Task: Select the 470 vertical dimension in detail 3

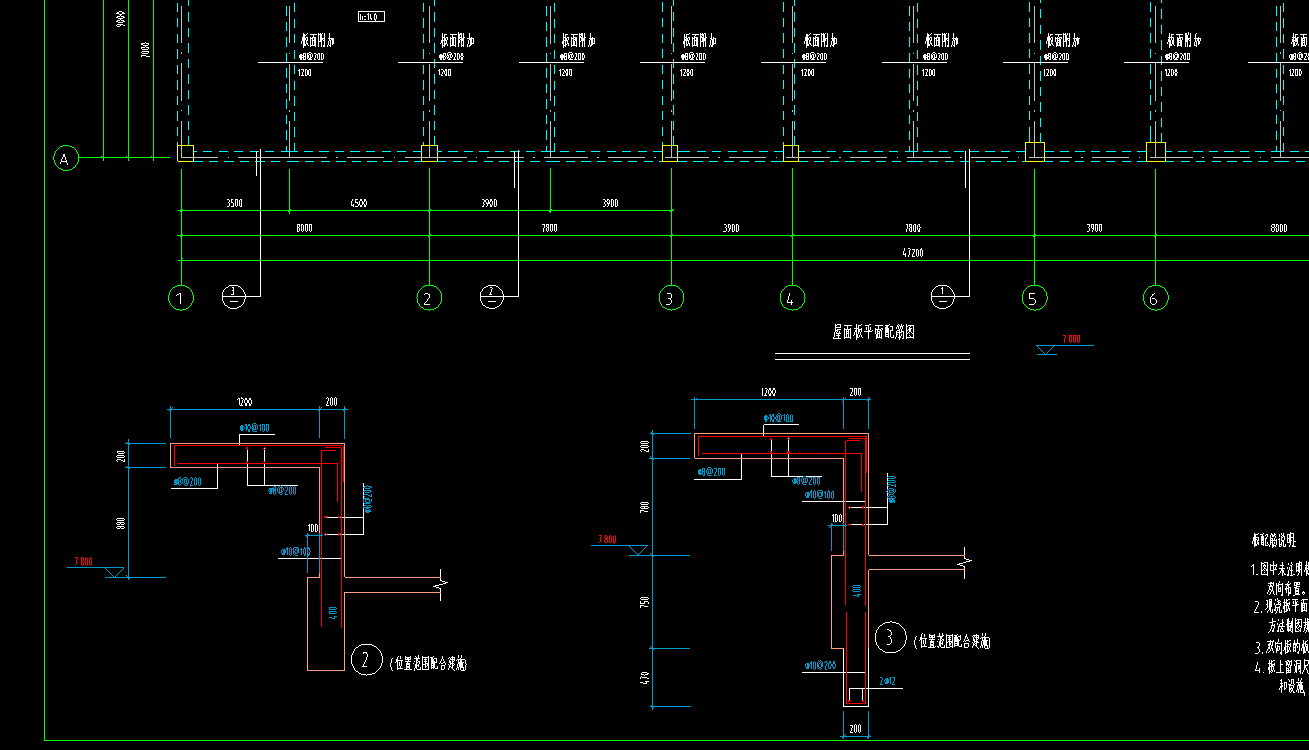Action: [645, 678]
